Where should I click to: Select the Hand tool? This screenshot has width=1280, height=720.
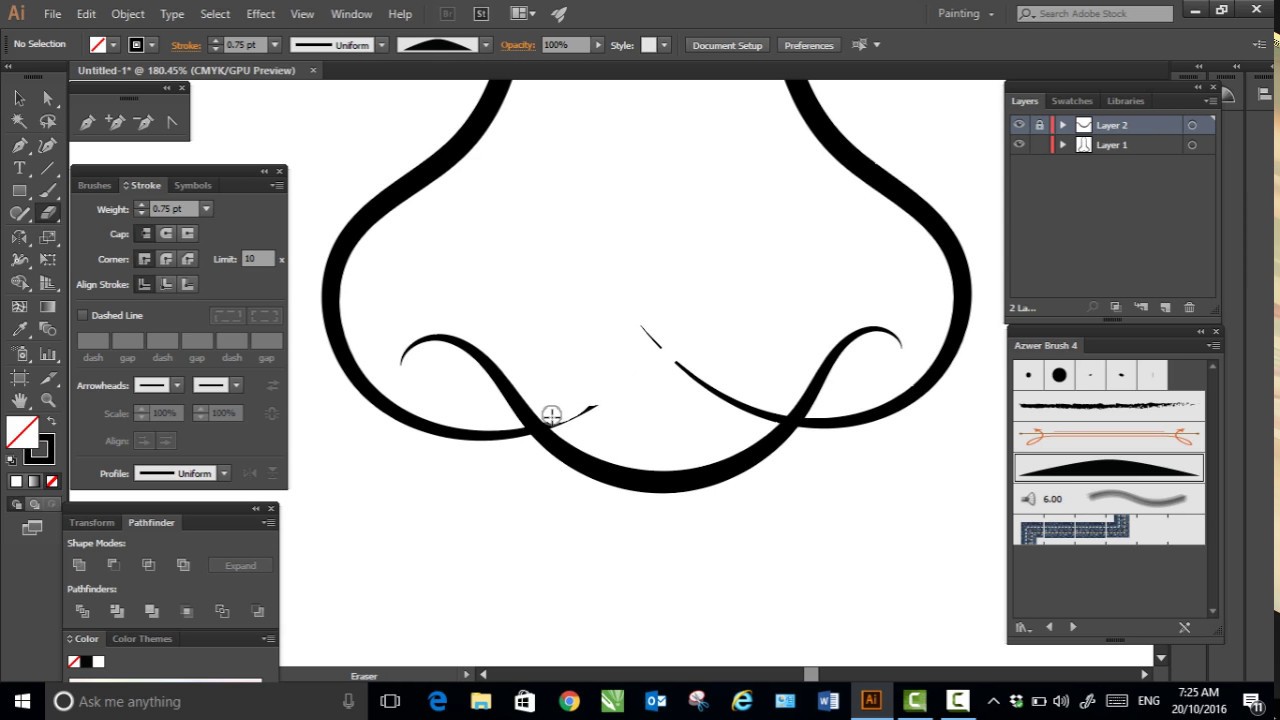(x=19, y=401)
